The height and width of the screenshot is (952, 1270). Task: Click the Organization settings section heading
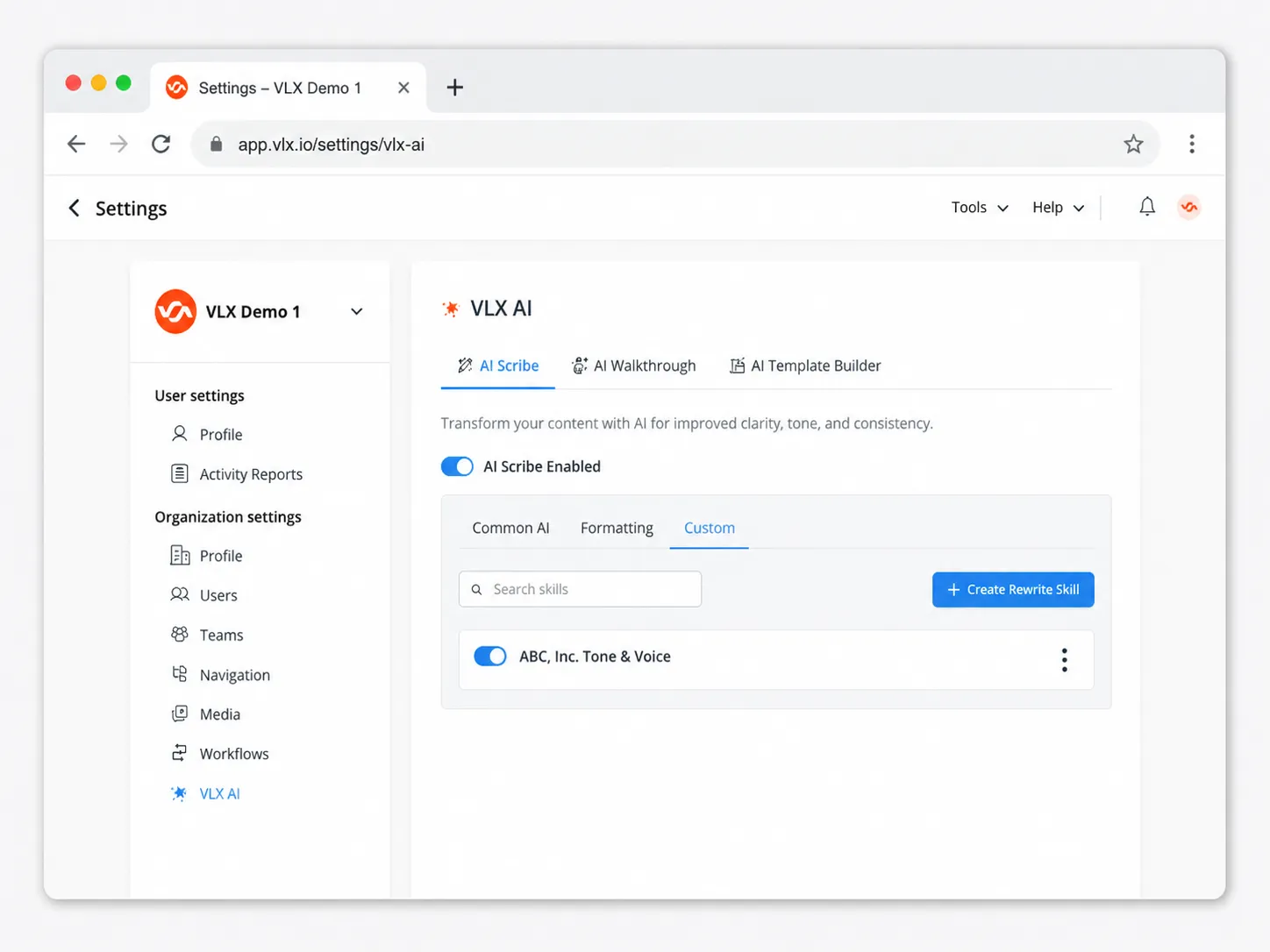coord(228,517)
